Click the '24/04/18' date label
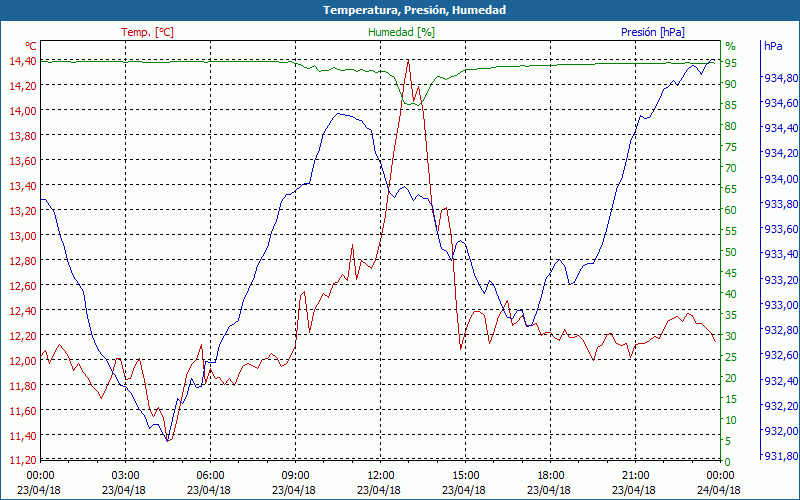 click(718, 490)
